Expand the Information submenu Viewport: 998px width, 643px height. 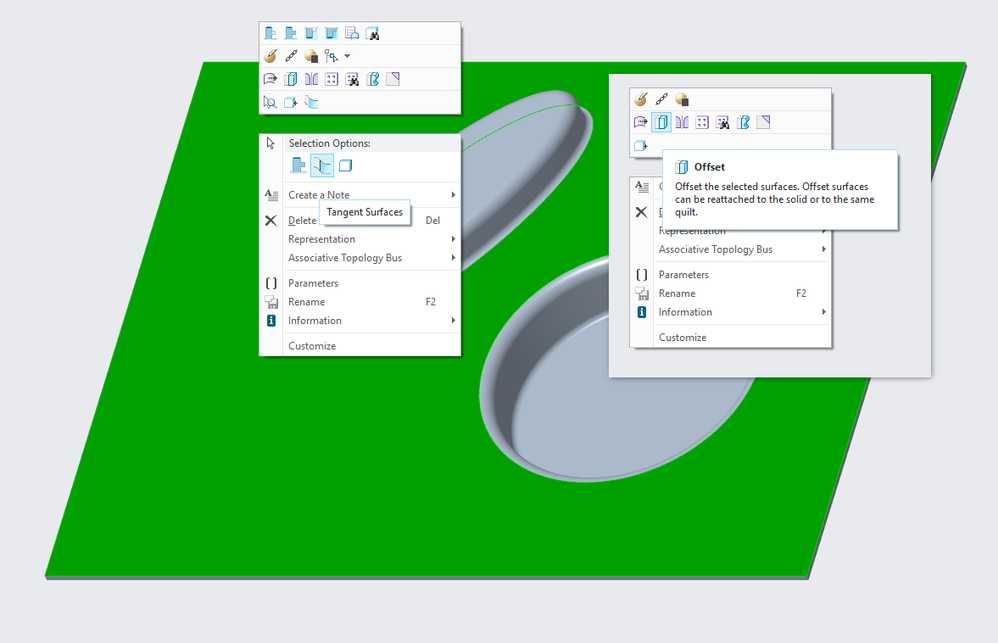coord(316,320)
